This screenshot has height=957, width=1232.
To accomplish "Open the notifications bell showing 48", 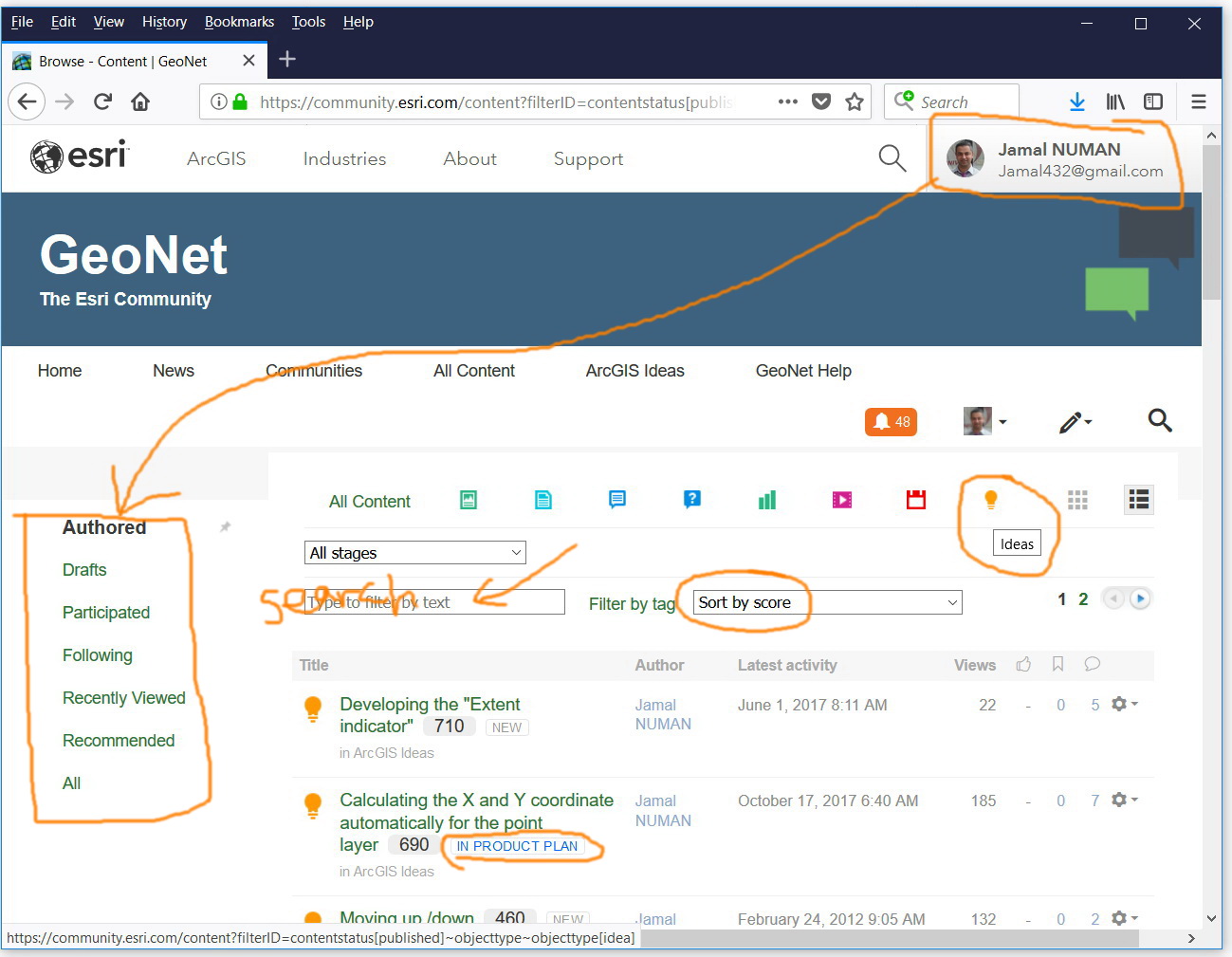I will 891,421.
